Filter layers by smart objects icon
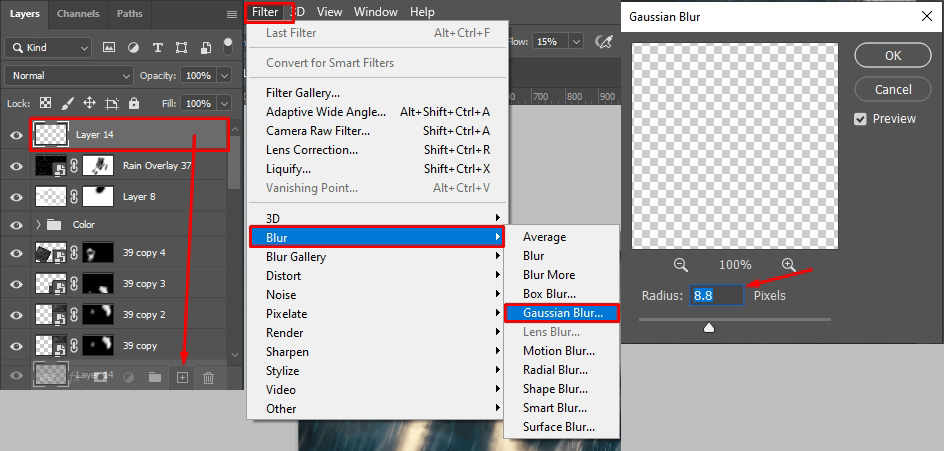Image resolution: width=944 pixels, height=451 pixels. point(206,48)
